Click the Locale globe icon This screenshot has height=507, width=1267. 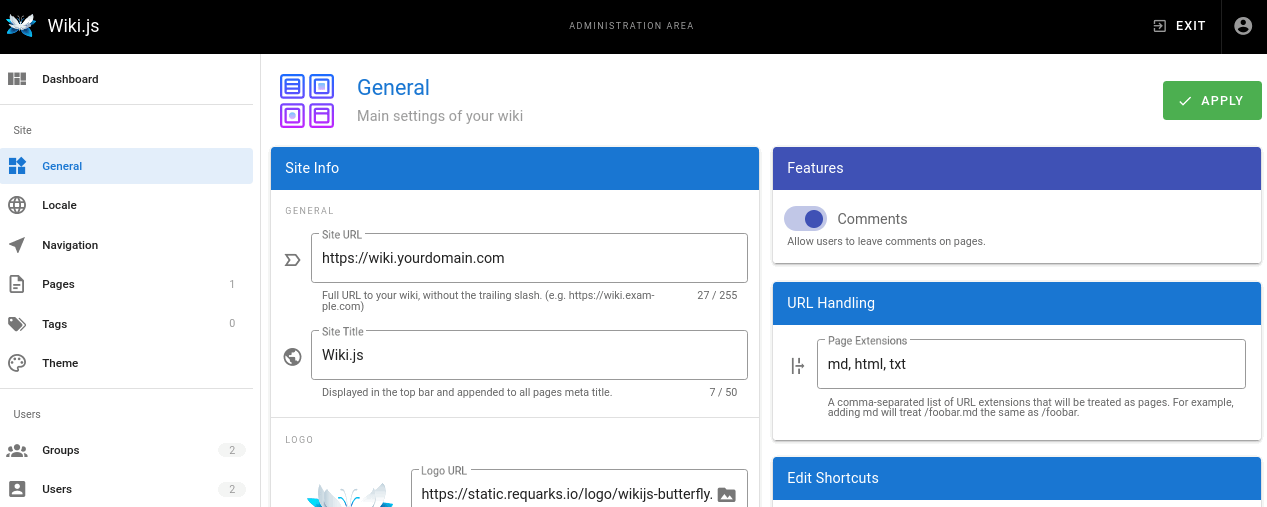pos(17,205)
